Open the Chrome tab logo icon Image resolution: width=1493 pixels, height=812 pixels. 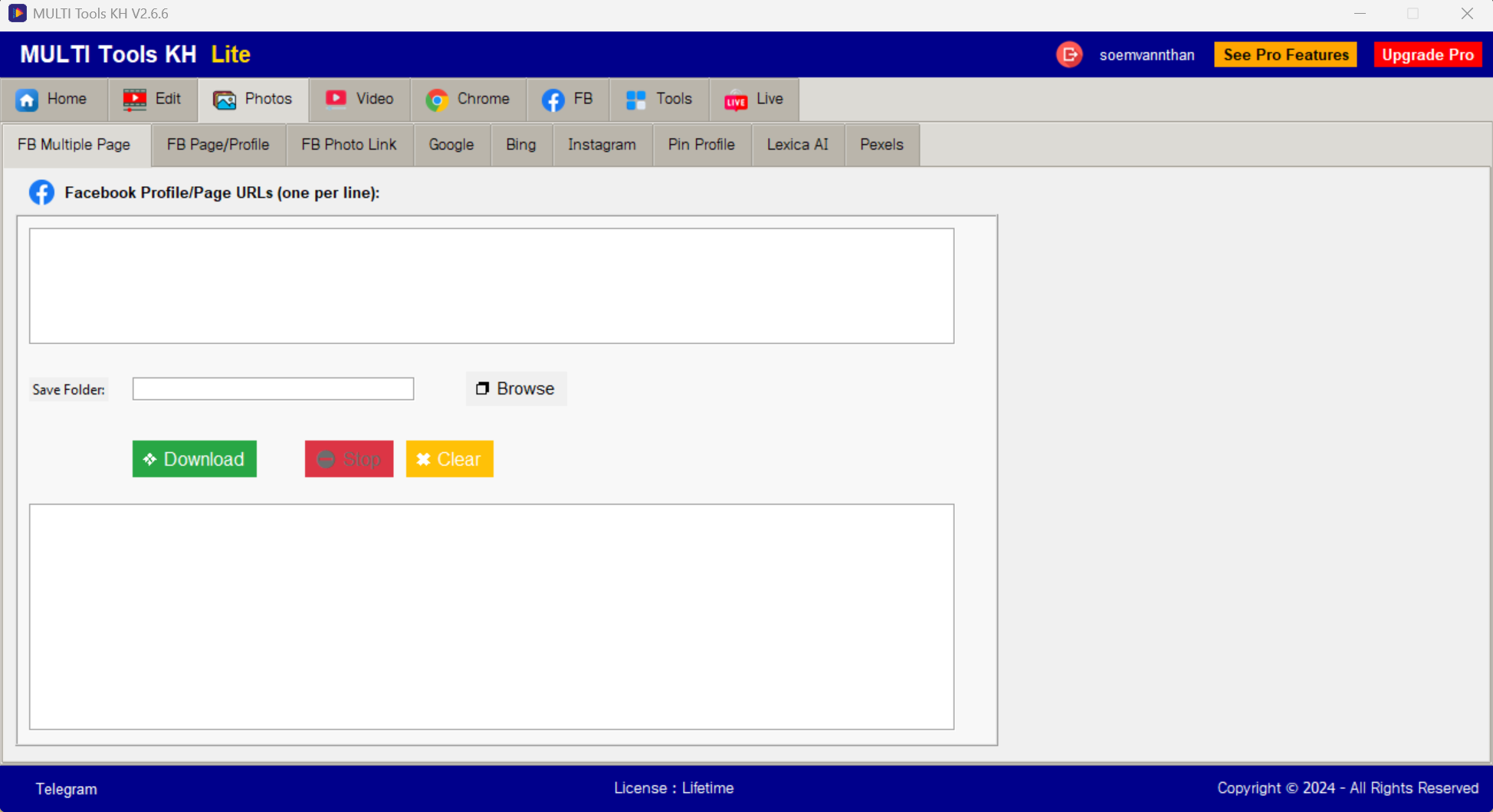(x=437, y=100)
